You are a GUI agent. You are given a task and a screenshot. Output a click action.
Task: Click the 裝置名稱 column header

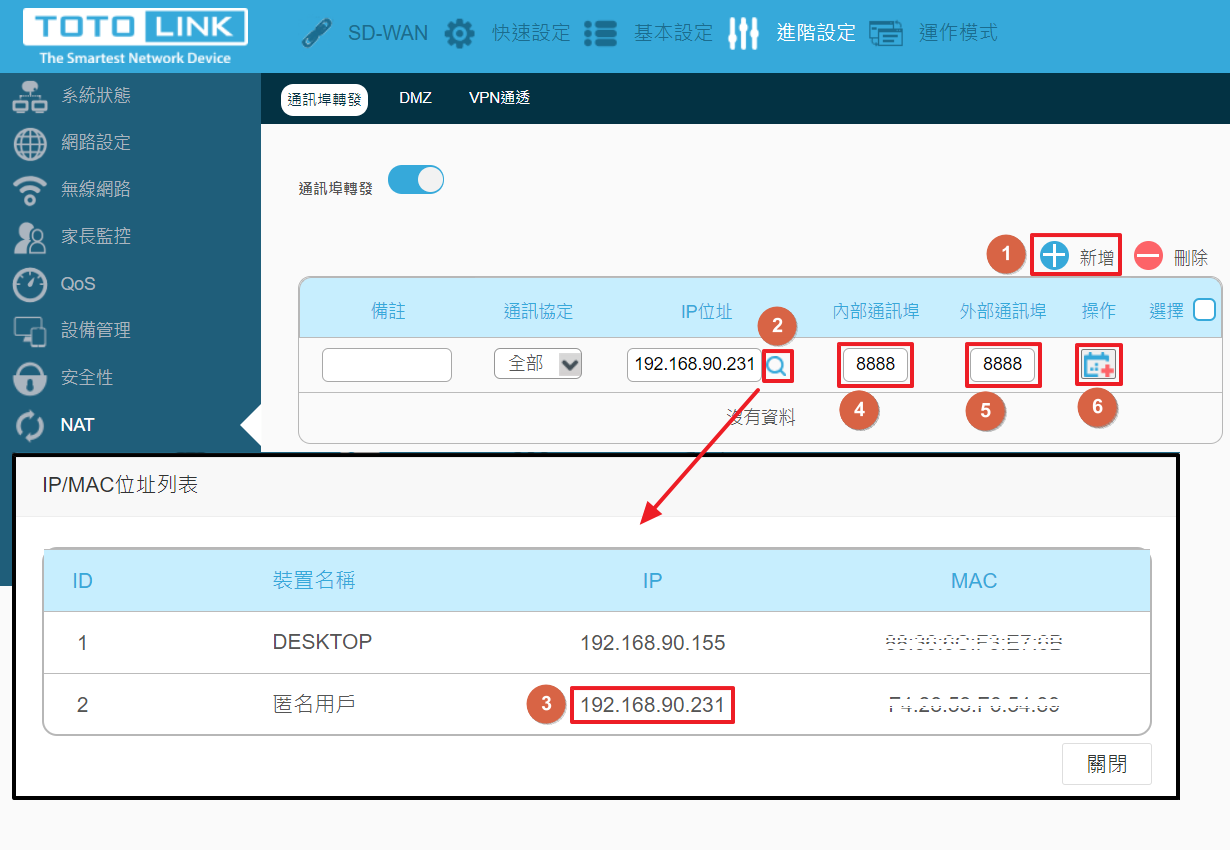(314, 580)
